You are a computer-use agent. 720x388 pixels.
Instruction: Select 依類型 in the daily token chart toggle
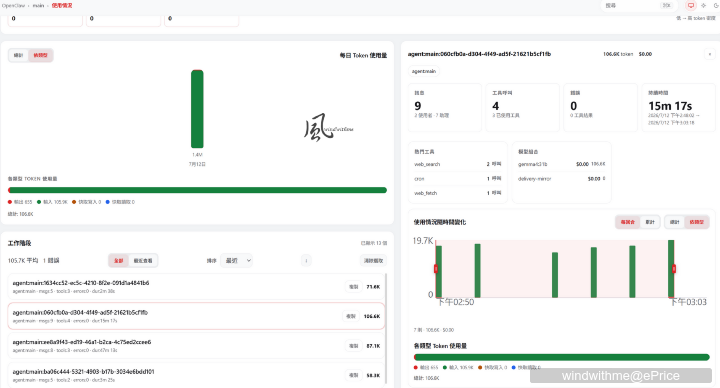click(40, 55)
